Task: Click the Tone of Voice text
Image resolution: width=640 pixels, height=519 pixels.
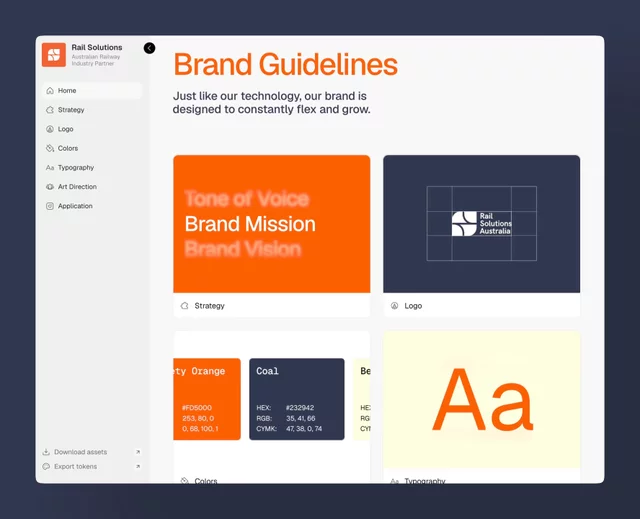Action: pos(247,199)
